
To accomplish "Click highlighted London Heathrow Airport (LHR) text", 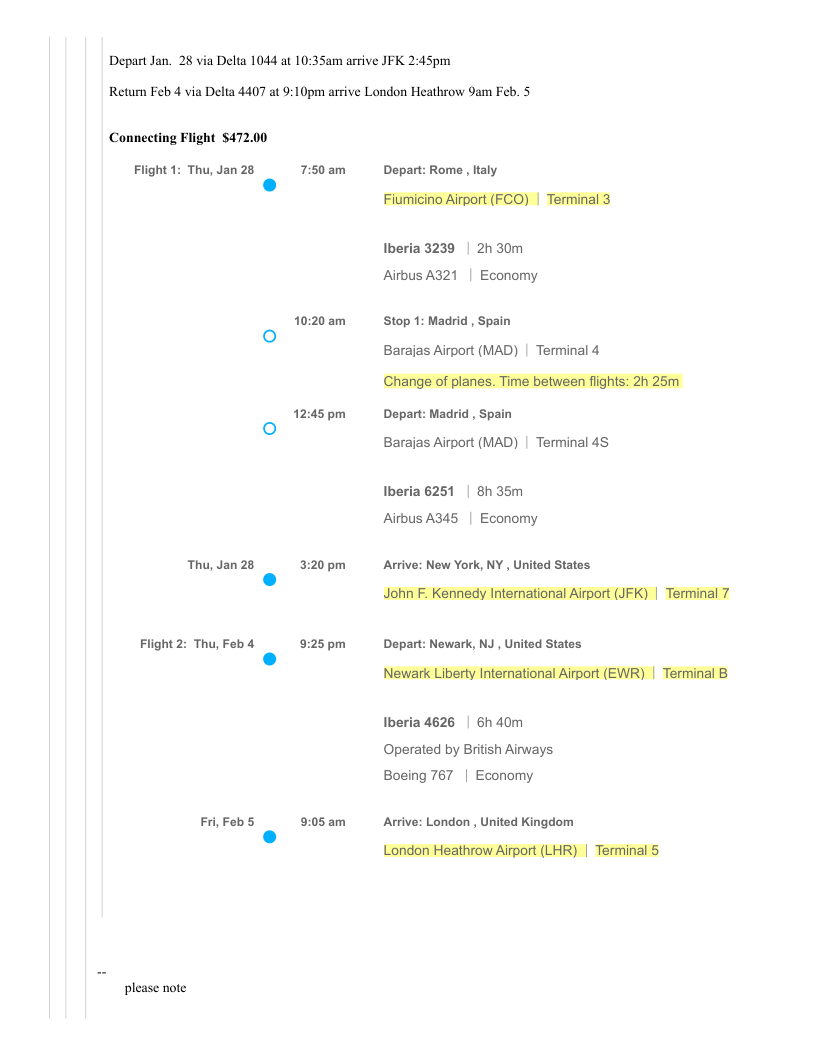I will point(480,851).
